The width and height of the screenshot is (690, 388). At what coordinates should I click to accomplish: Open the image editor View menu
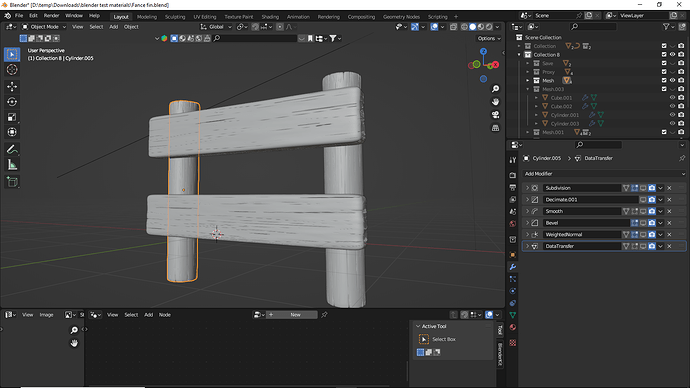[27, 315]
